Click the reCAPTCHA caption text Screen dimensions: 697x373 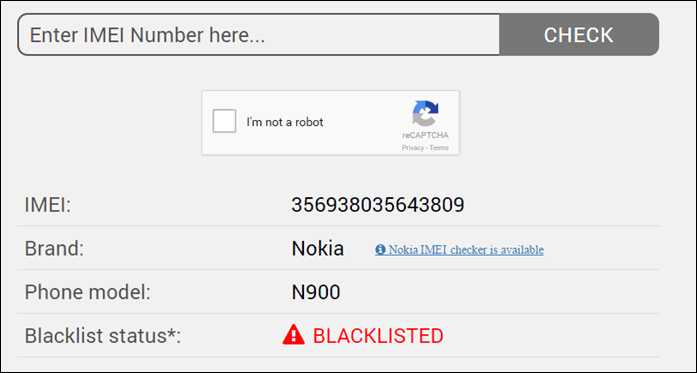(x=425, y=136)
